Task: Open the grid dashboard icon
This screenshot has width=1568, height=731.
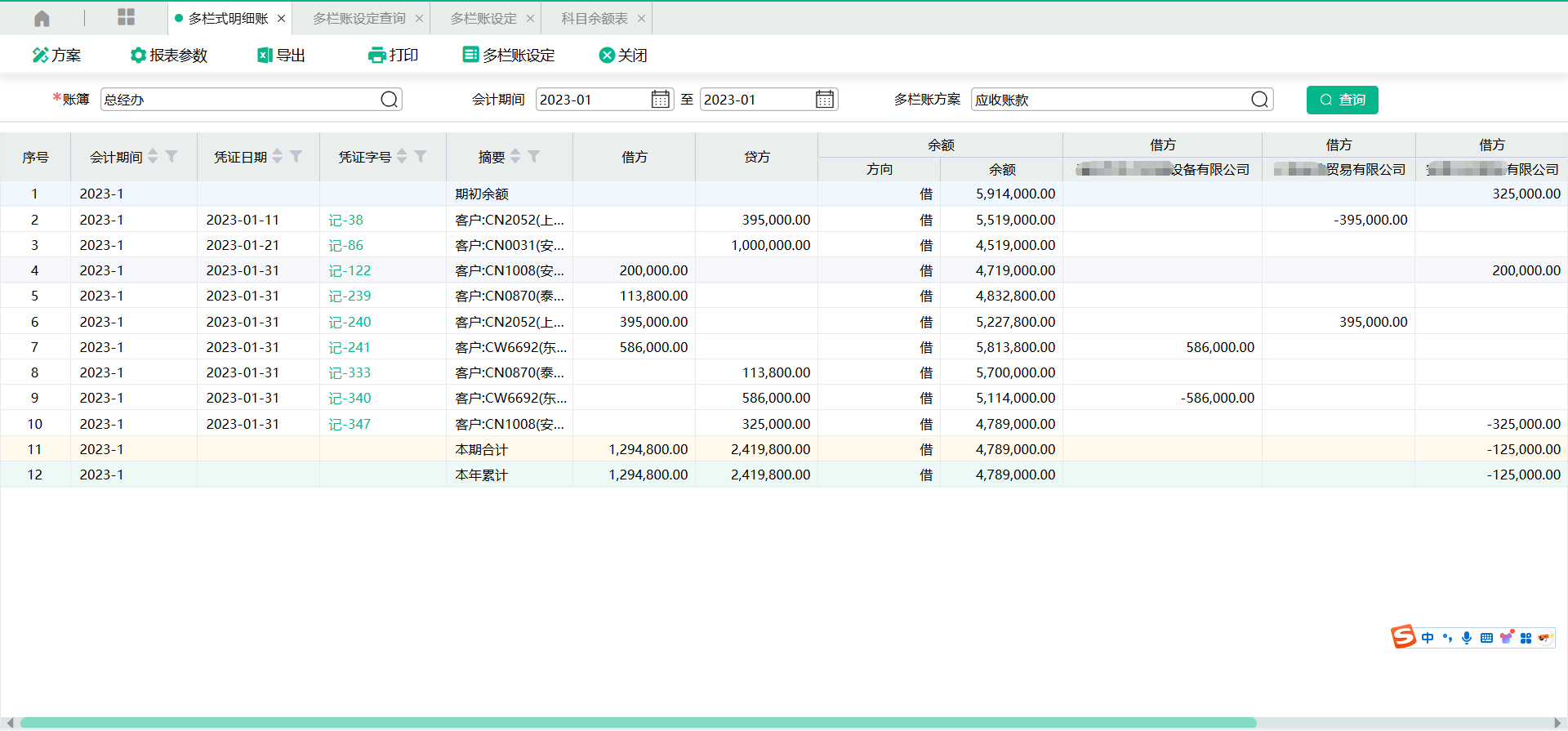Action: click(x=126, y=18)
